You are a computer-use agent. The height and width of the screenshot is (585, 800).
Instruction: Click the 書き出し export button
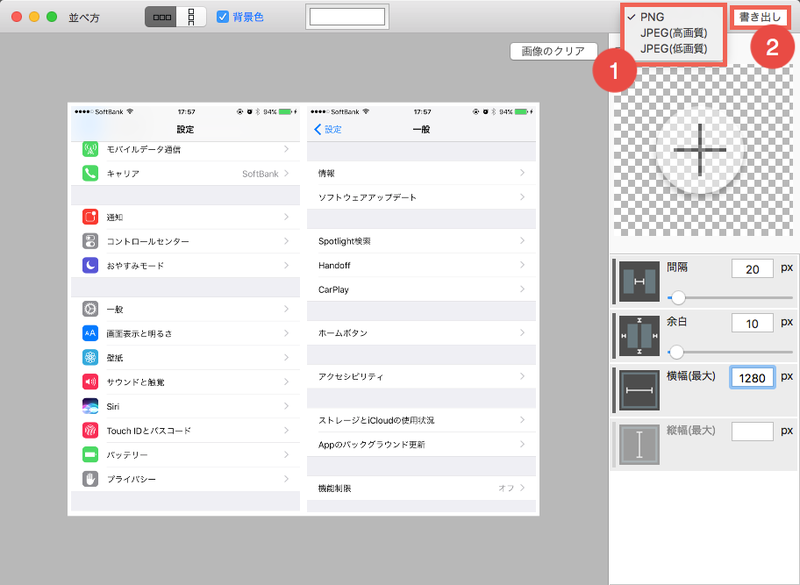[x=760, y=17]
